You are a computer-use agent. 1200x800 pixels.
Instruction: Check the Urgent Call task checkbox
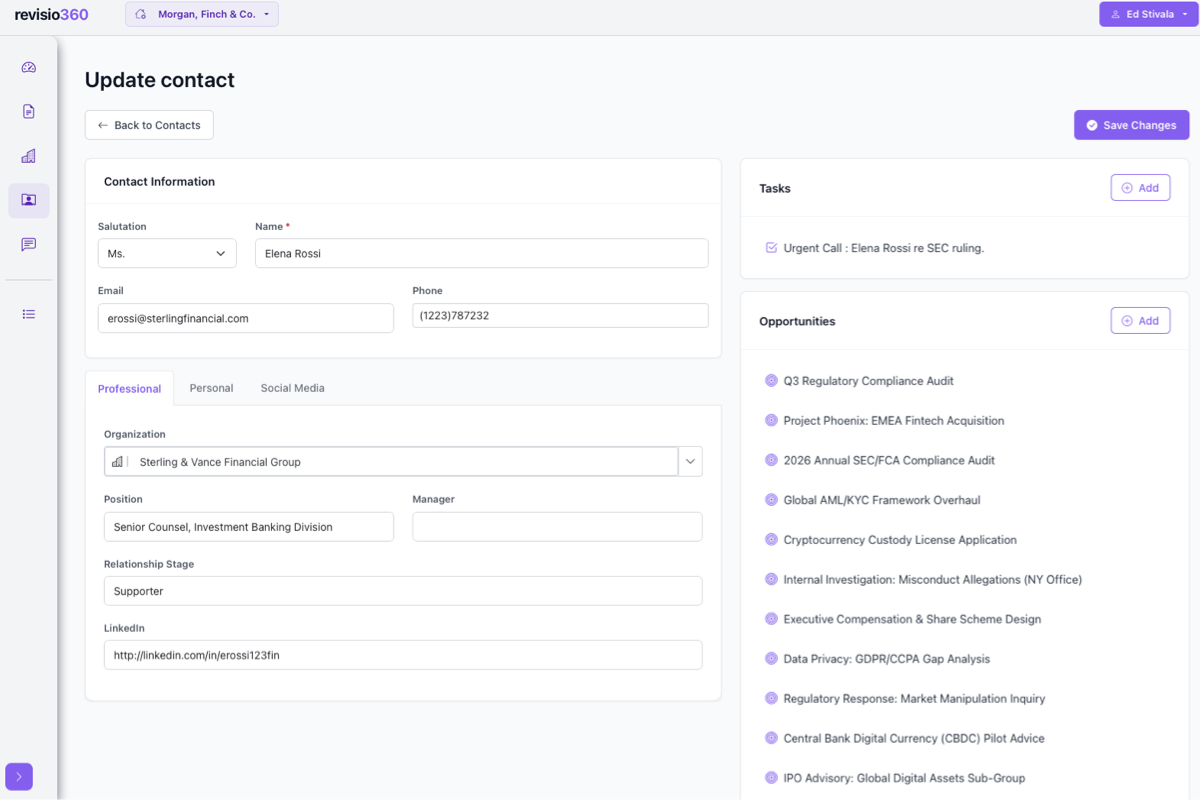click(771, 248)
